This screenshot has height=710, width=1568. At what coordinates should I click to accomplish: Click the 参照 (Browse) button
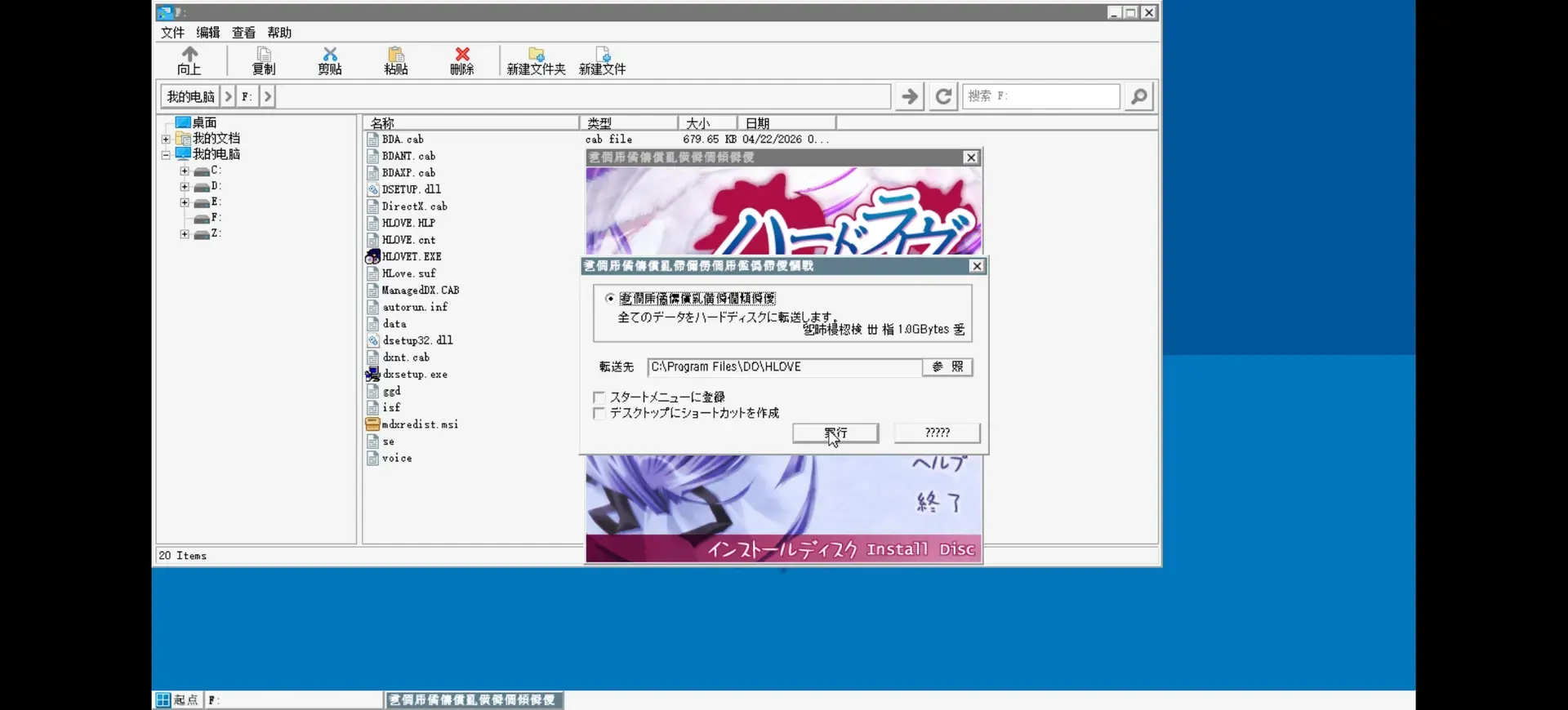[947, 367]
